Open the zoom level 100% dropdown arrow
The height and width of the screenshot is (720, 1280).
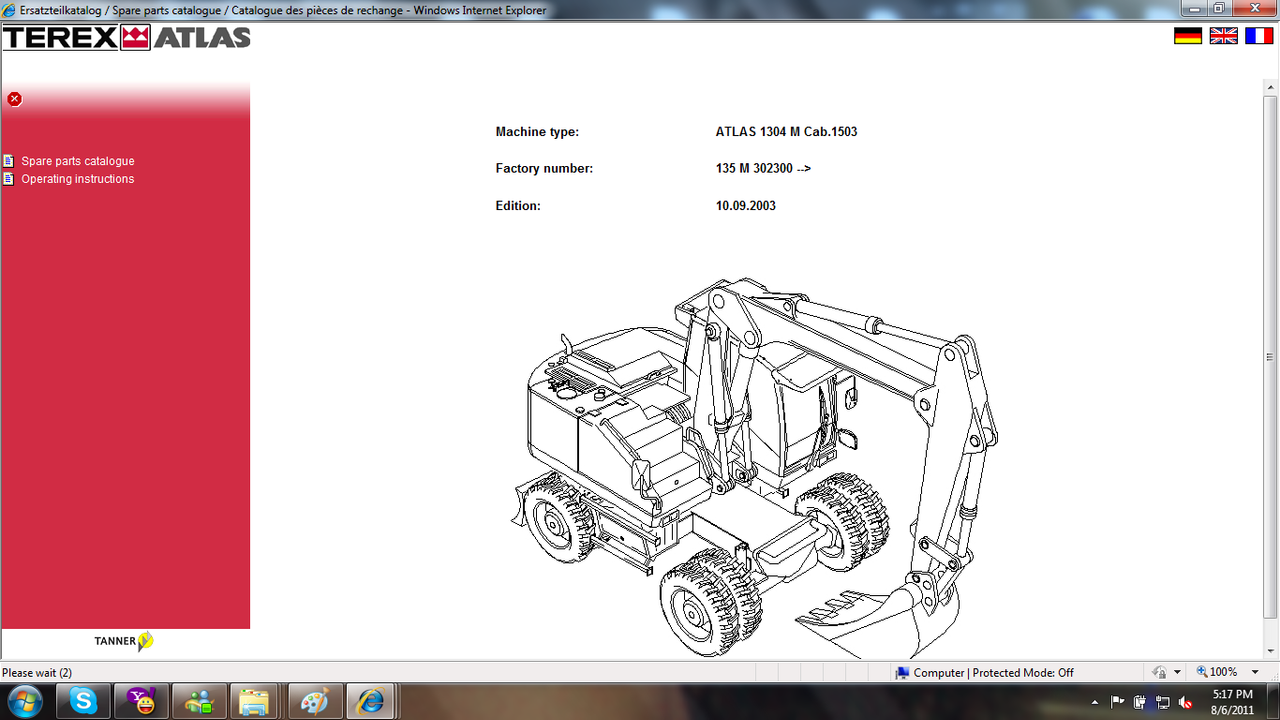(x=1255, y=672)
